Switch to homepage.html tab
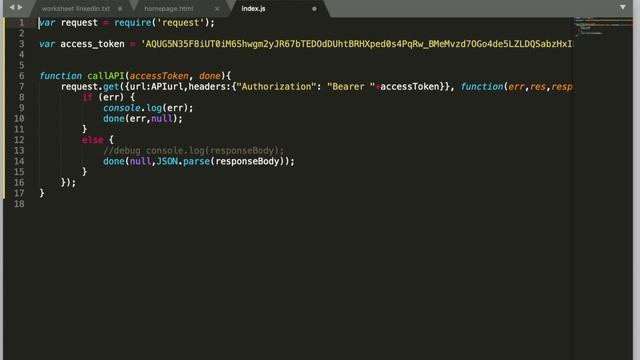Screen dimensions: 640x360 tap(169, 9)
